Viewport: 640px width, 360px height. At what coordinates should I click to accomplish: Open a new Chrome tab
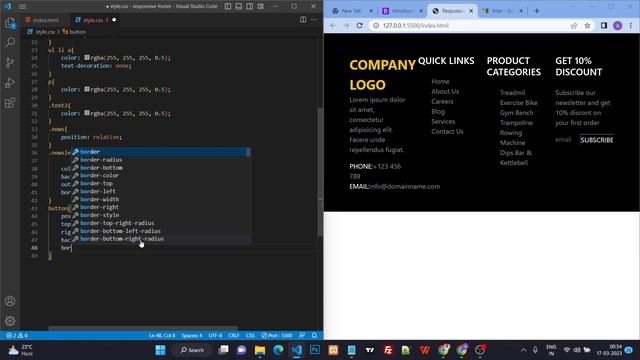536,11
